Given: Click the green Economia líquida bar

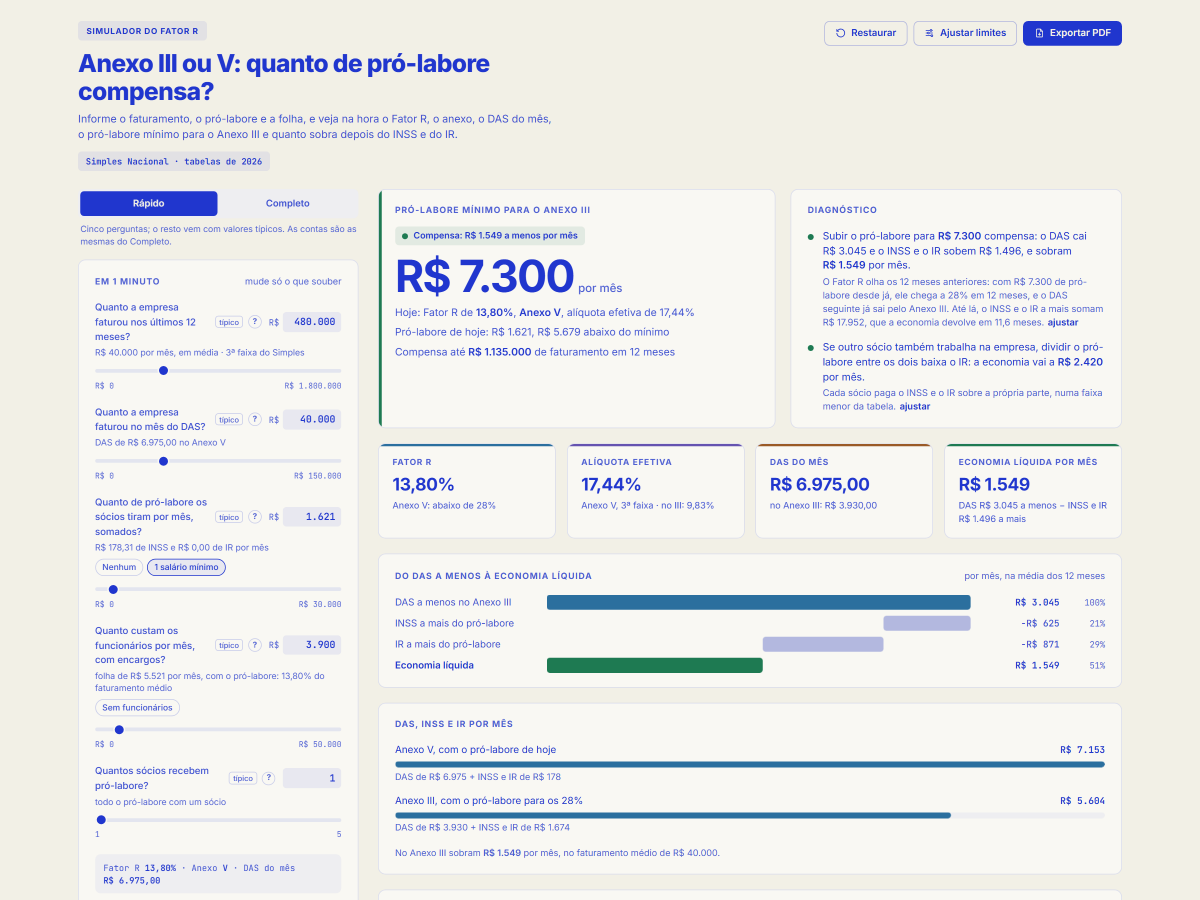Looking at the screenshot, I should (x=655, y=665).
